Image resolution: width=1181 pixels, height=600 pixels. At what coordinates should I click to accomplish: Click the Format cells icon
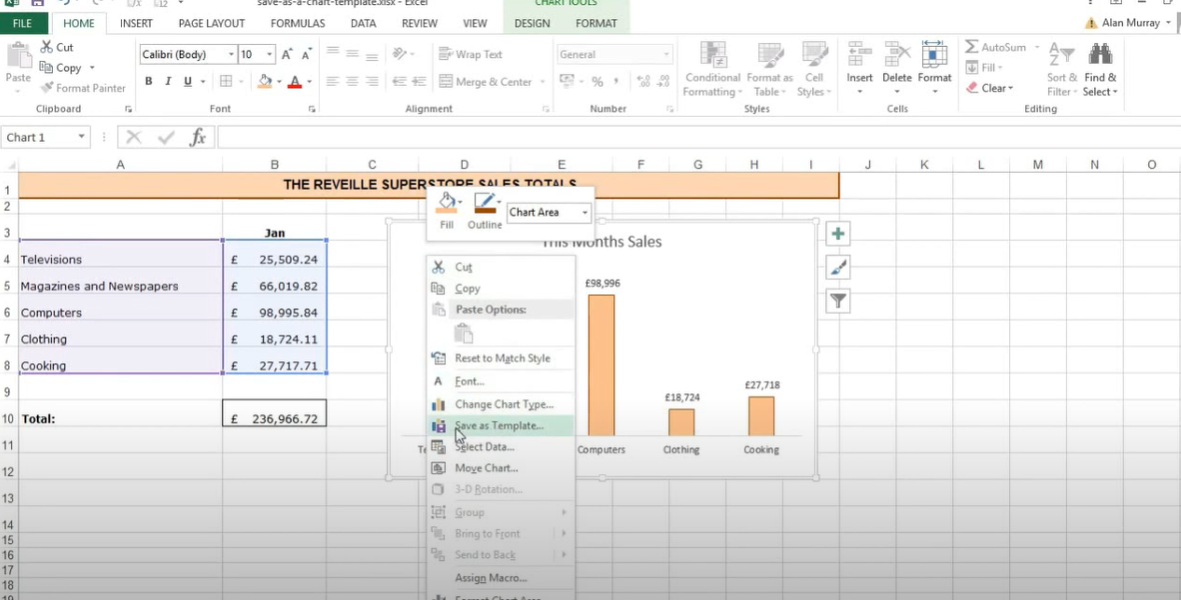click(x=934, y=56)
